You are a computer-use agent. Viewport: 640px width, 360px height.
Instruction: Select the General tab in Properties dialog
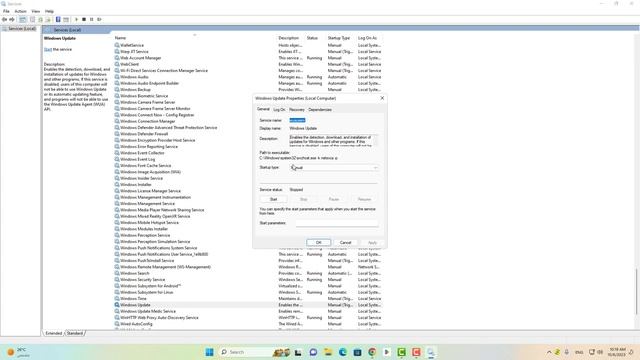[263, 109]
